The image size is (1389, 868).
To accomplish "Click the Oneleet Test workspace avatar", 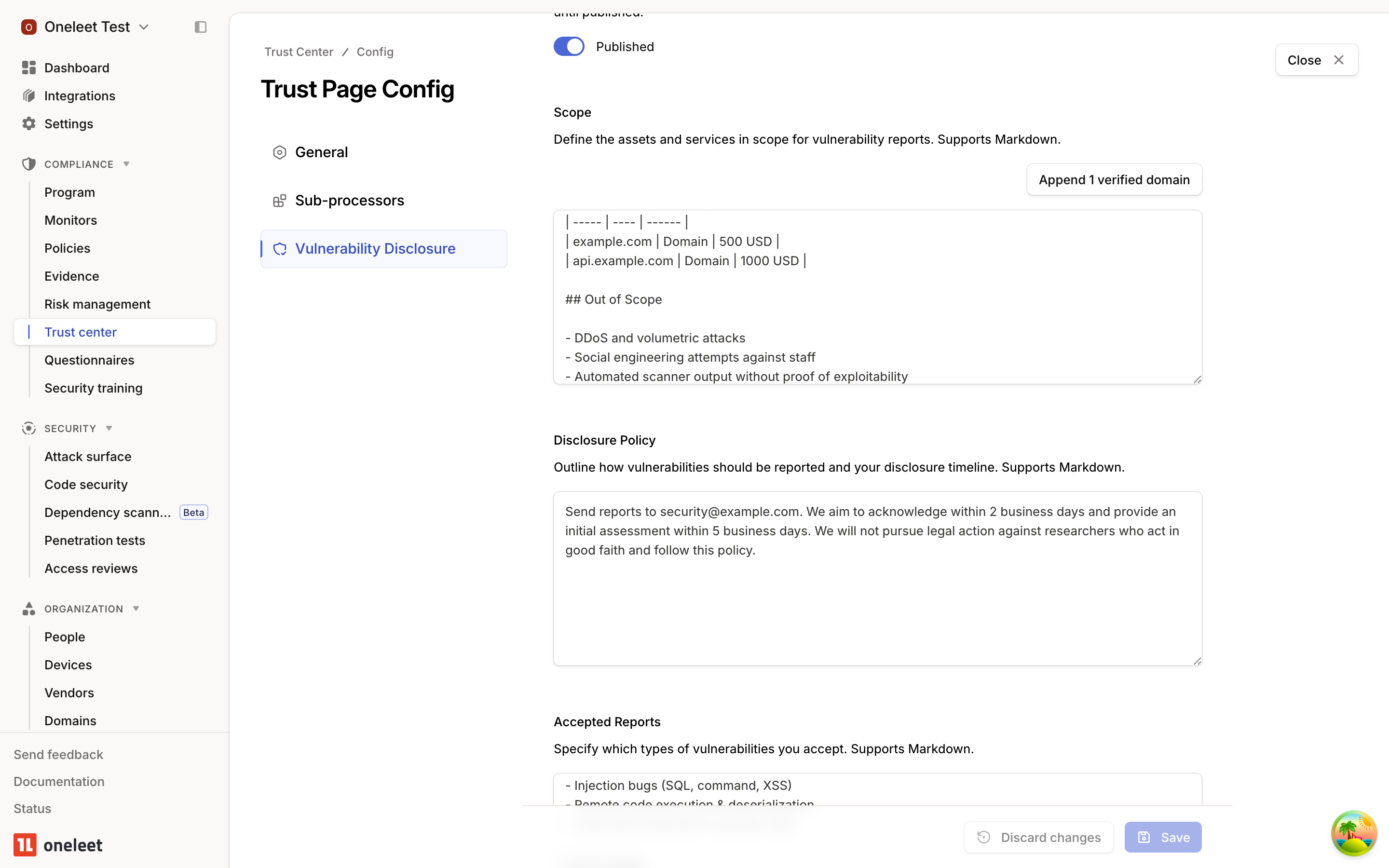I will [29, 27].
